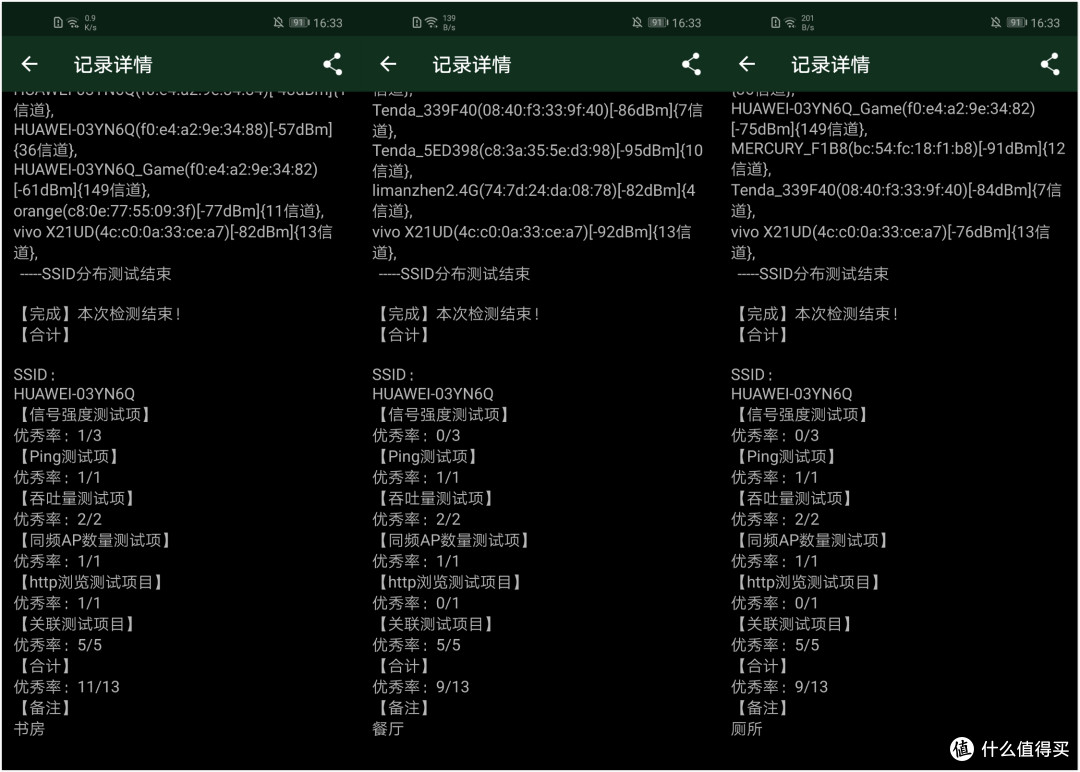The height and width of the screenshot is (772, 1080).
Task: Tap the back arrow on the middle phone screen
Action: coord(388,64)
